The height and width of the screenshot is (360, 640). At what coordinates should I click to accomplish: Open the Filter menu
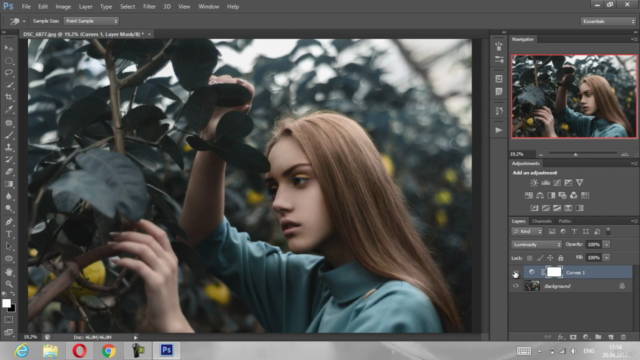[149, 7]
